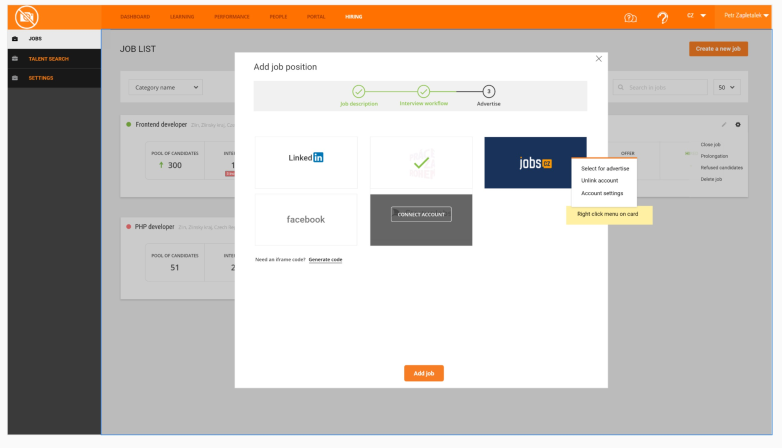Screen dimensions: 782x448
Task: Choose Unlink account from context menu
Action: [x=599, y=181]
